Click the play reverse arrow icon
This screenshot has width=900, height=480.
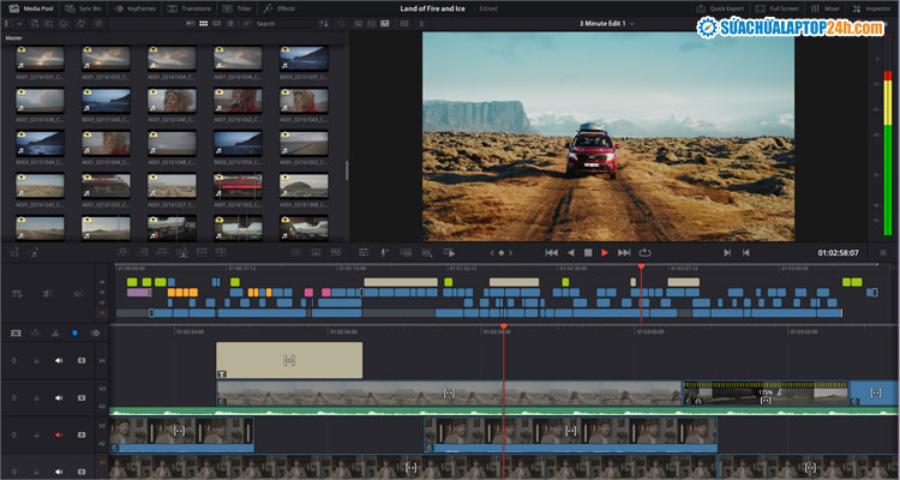point(571,253)
